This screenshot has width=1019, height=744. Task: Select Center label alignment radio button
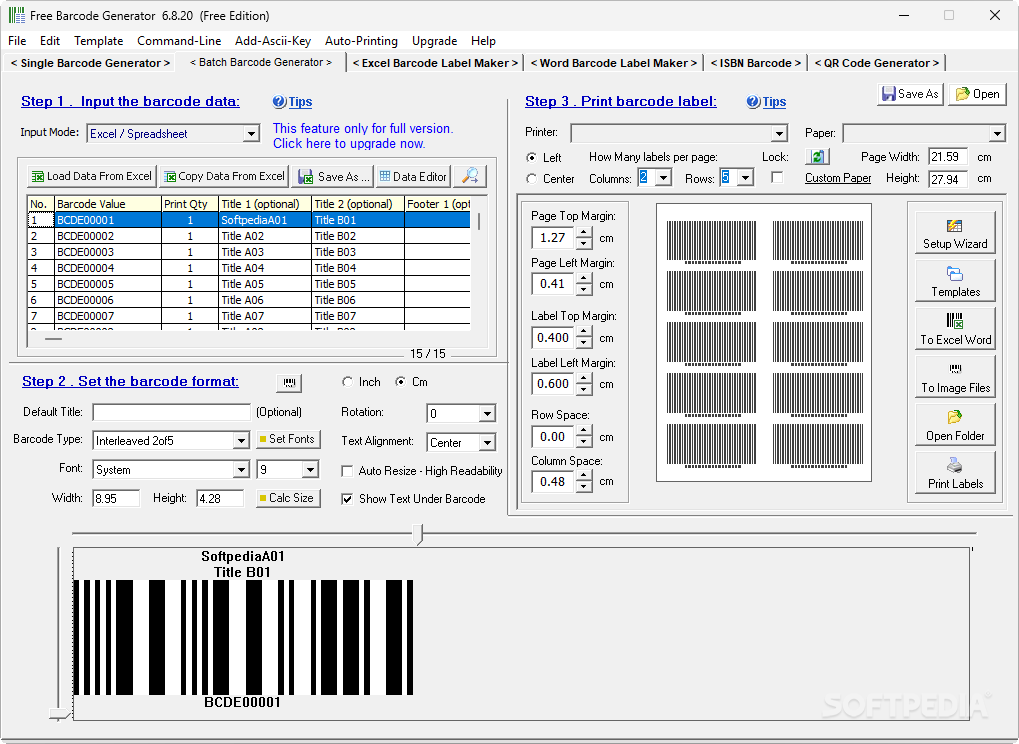coord(532,179)
